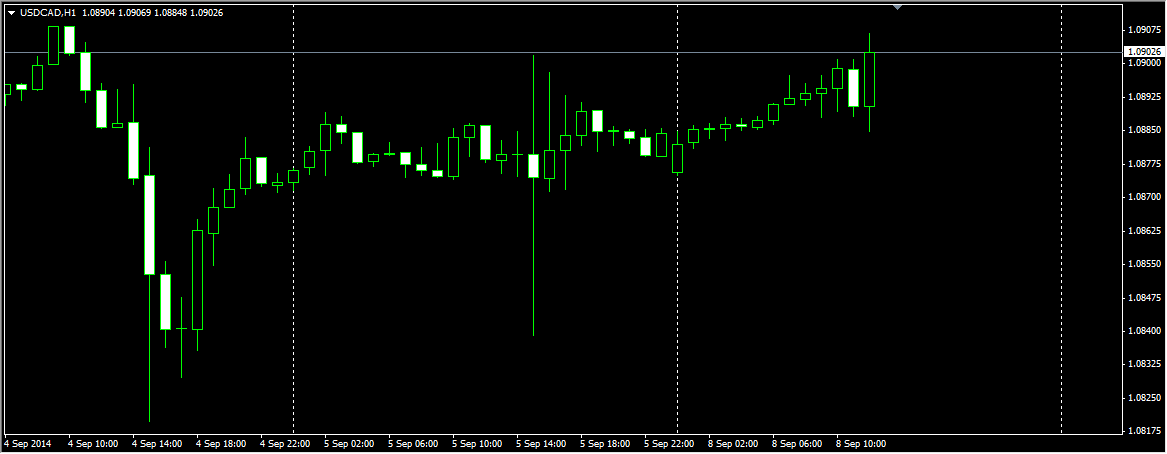Click the 4 Sep 18:00 time label
Screen dimensions: 1167x454
click(220, 444)
